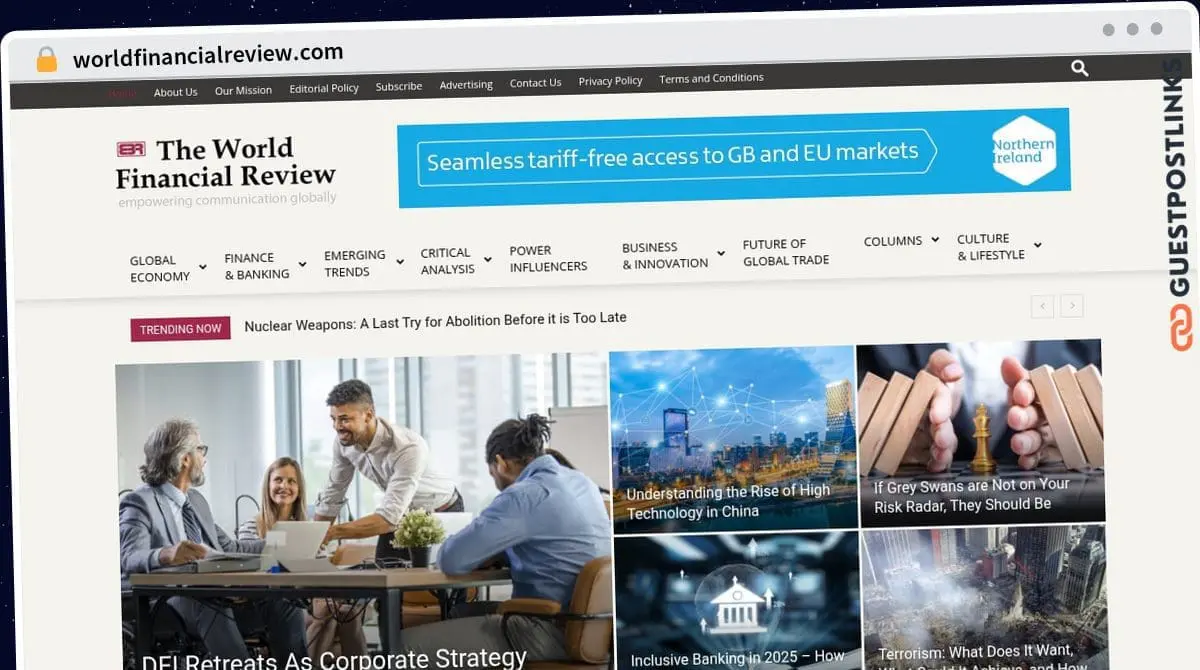The width and height of the screenshot is (1200, 670).
Task: Expand the Columns menu chevron
Action: click(x=935, y=240)
